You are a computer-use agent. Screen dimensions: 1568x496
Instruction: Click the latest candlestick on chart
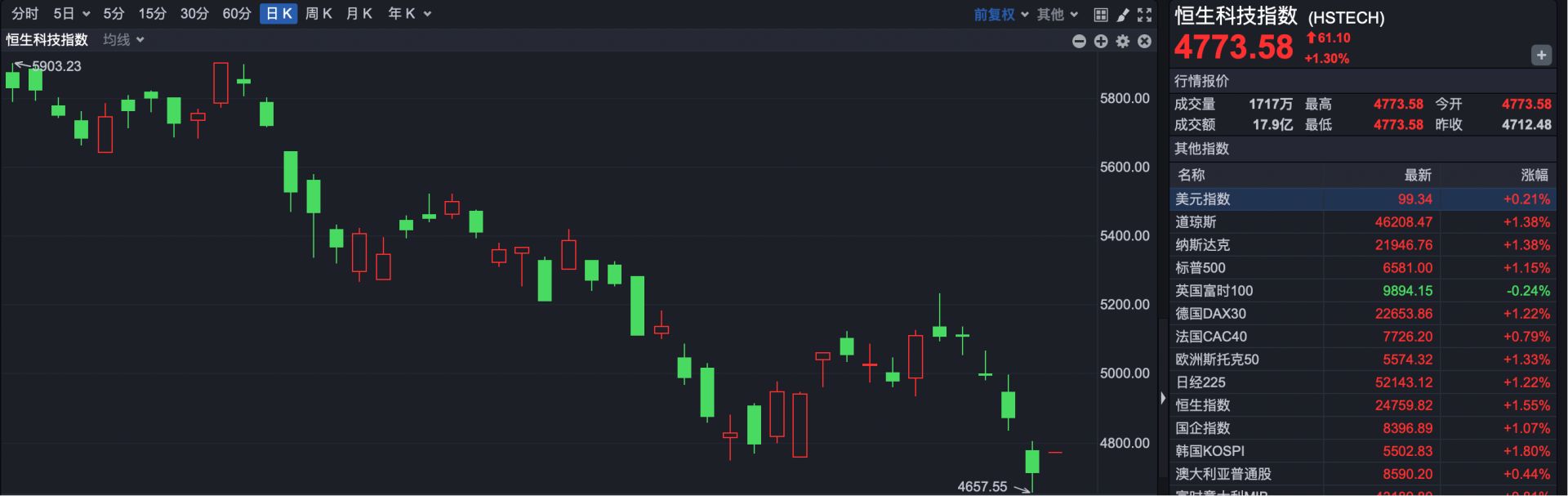1055,452
